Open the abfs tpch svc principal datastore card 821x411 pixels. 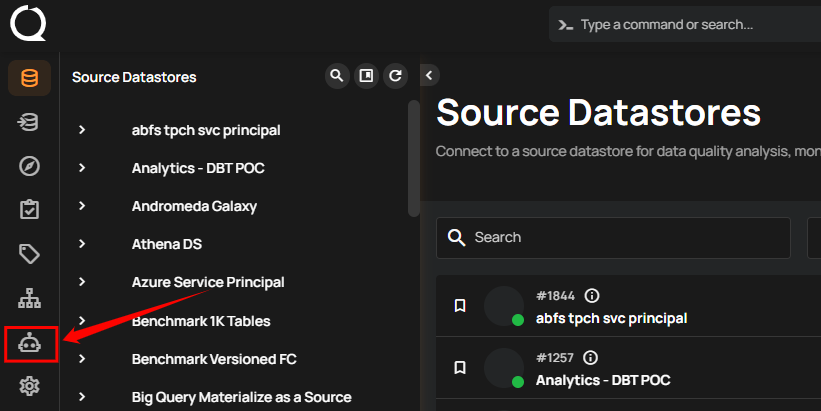coord(611,318)
